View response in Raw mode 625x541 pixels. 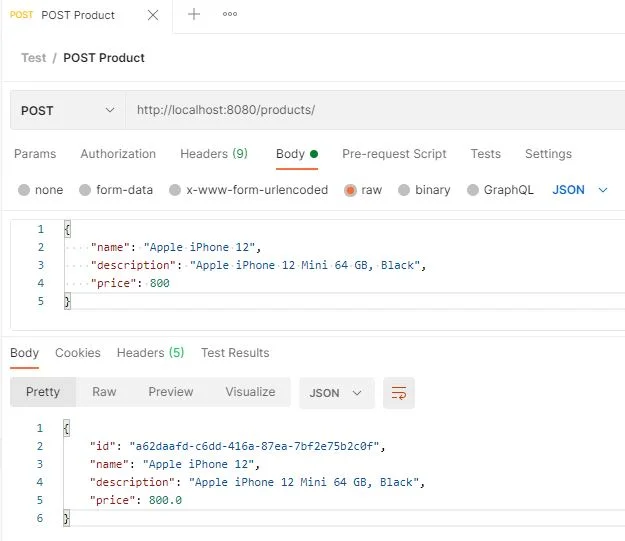pos(104,392)
